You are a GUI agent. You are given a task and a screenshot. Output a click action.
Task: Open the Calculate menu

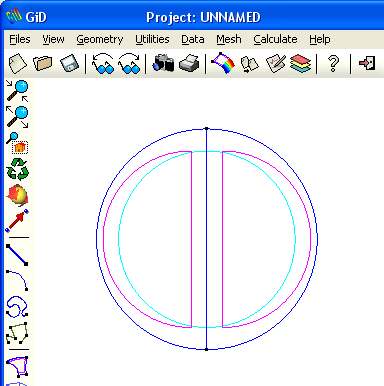point(275,39)
